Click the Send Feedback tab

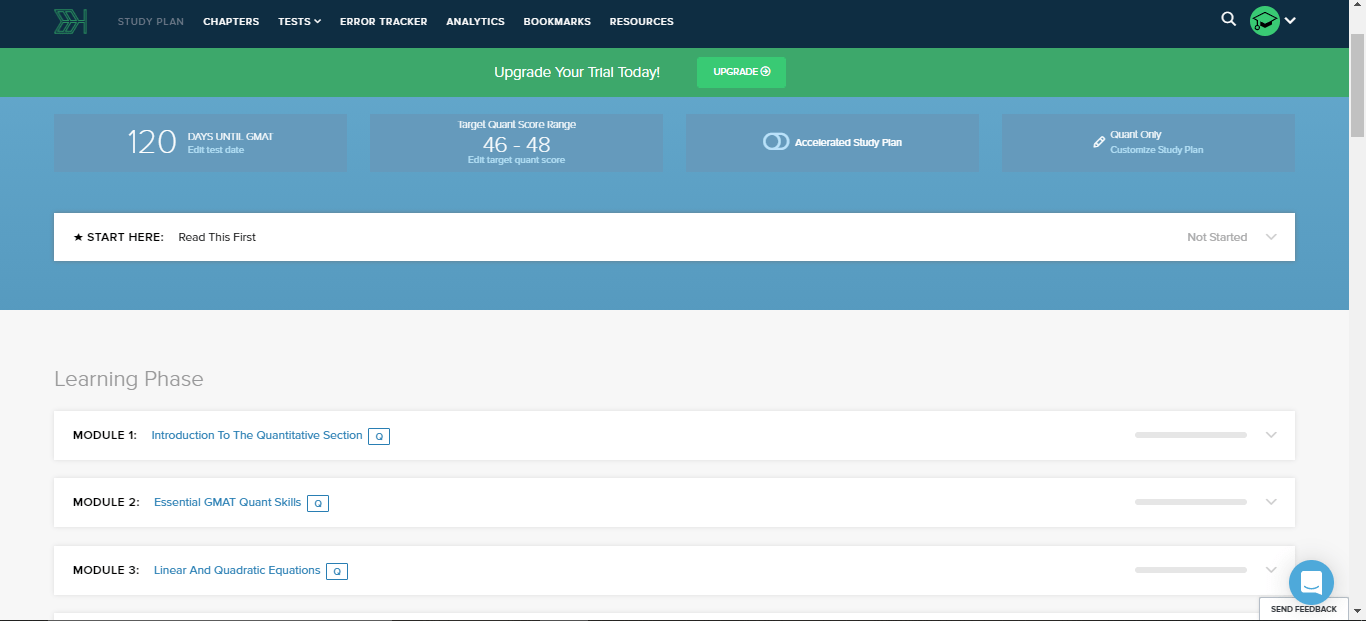[1303, 609]
